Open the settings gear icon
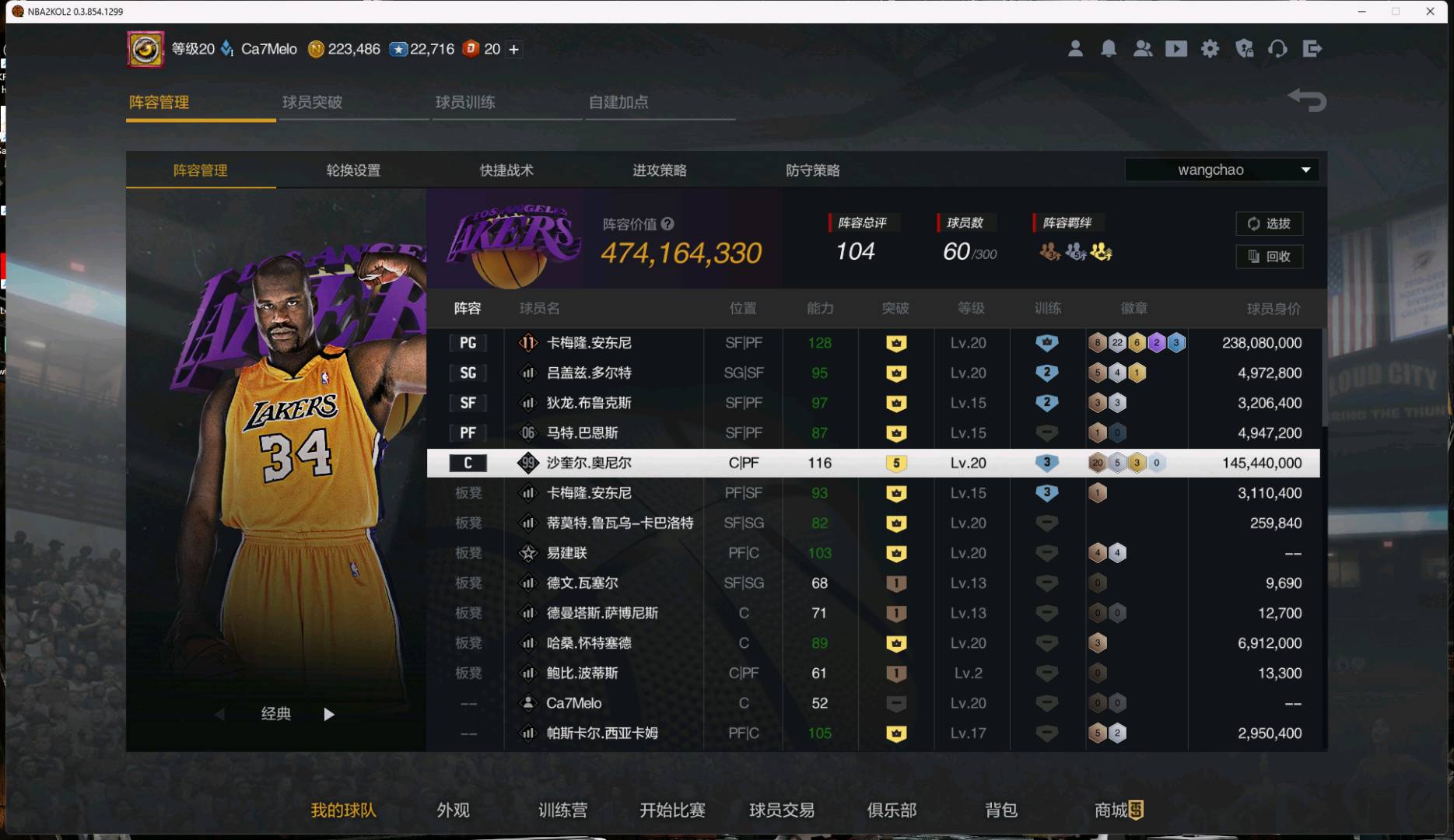The height and width of the screenshot is (840, 1454). (1210, 49)
